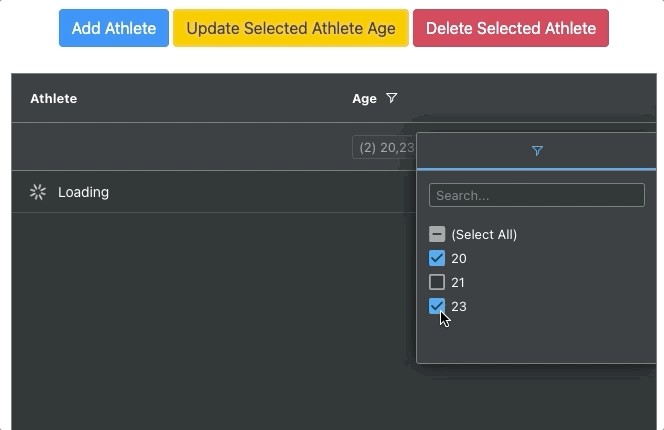Click the "21" label in filter list

pyautogui.click(x=459, y=282)
